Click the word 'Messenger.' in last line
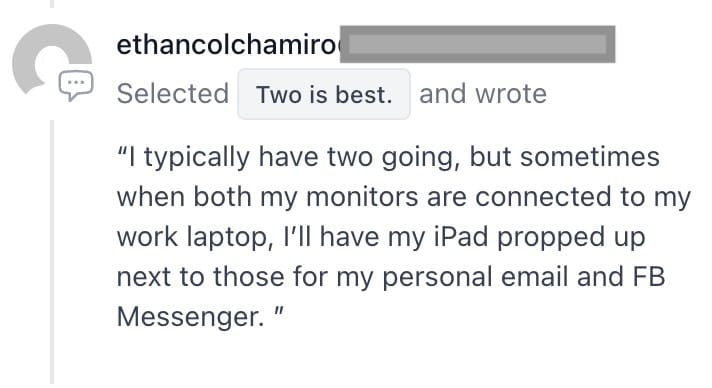Viewport: 712px width, 388px height. click(x=190, y=317)
